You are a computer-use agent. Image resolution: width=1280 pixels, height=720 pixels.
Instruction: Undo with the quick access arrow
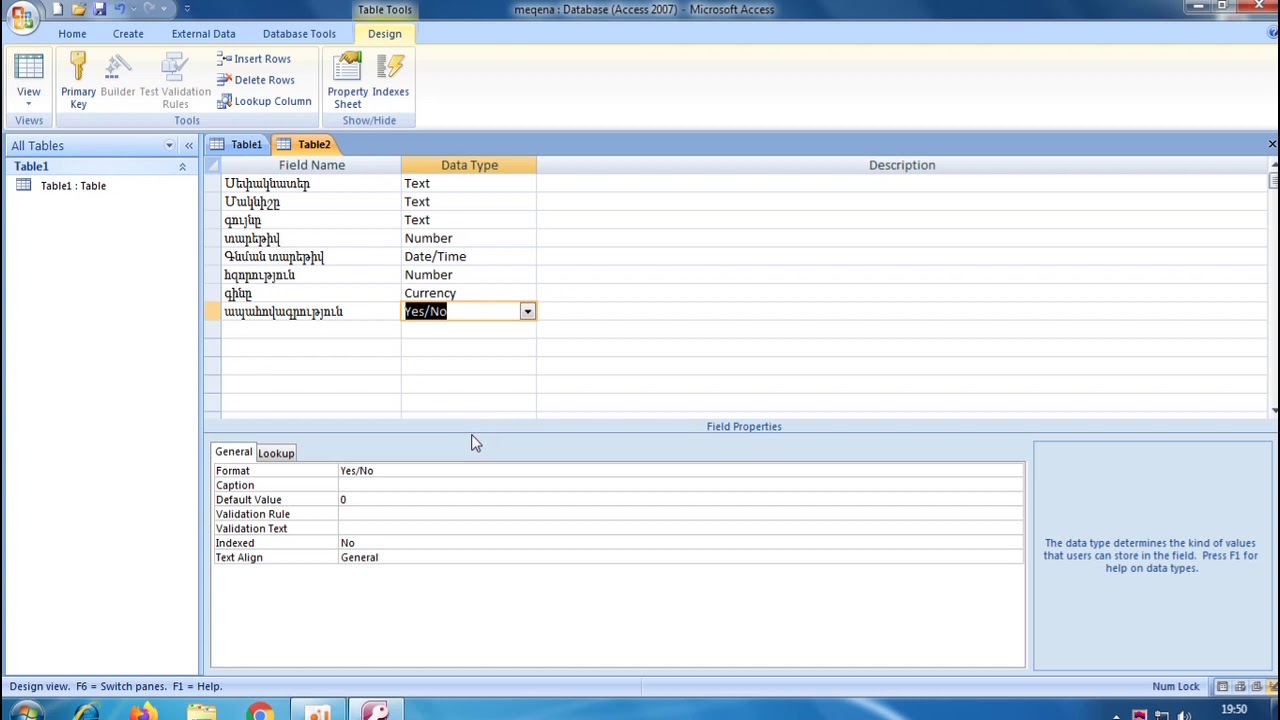pyautogui.click(x=120, y=9)
